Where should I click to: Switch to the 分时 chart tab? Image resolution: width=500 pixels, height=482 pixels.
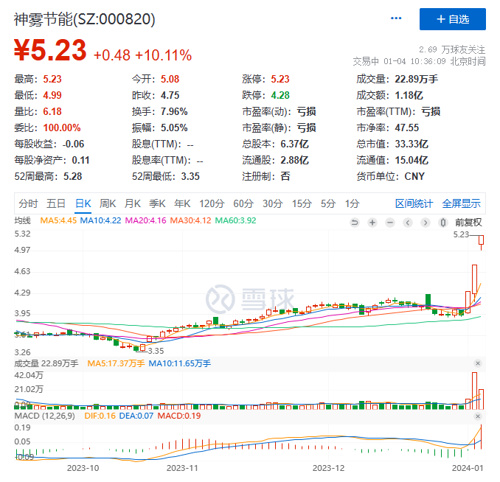tap(28, 203)
